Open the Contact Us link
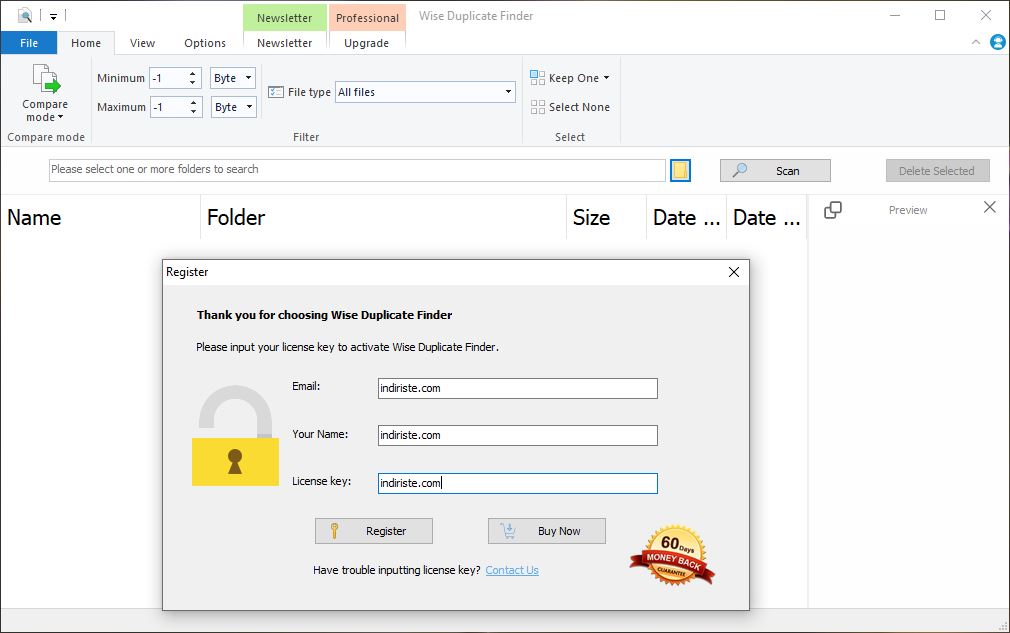Screen dimensions: 1010x633 (512, 570)
